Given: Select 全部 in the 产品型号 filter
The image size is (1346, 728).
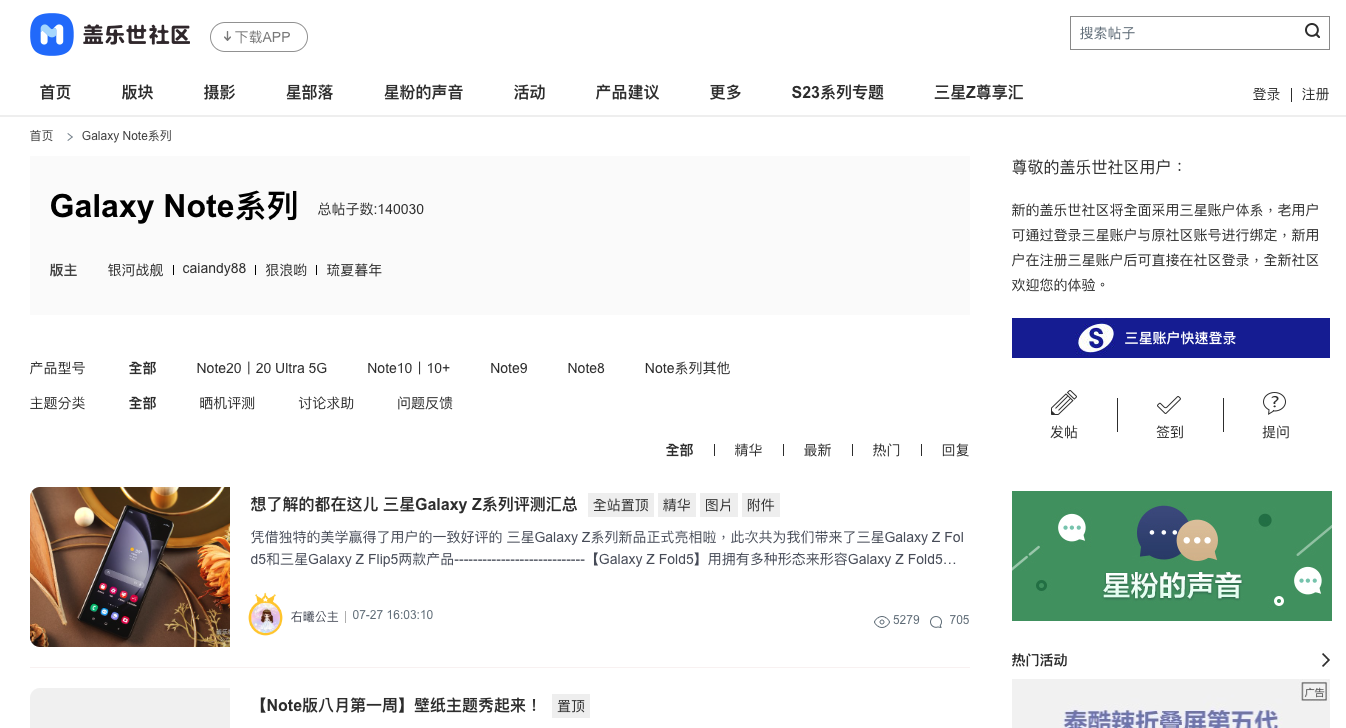Looking at the screenshot, I should pos(143,368).
